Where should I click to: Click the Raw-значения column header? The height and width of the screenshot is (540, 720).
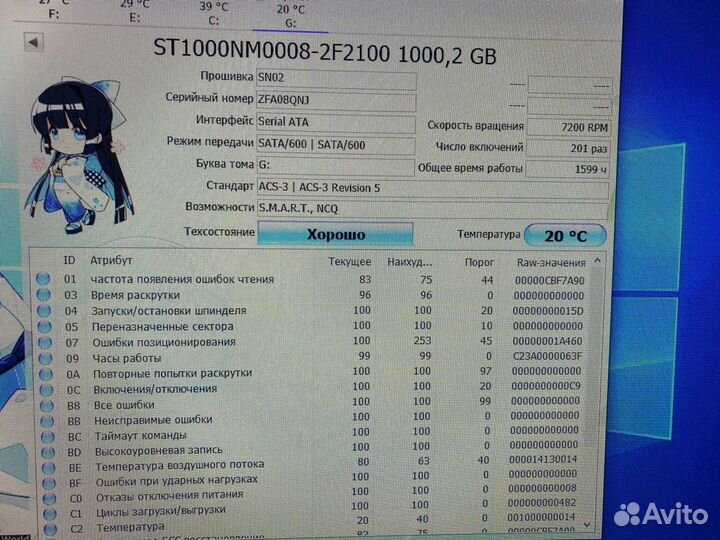click(551, 263)
